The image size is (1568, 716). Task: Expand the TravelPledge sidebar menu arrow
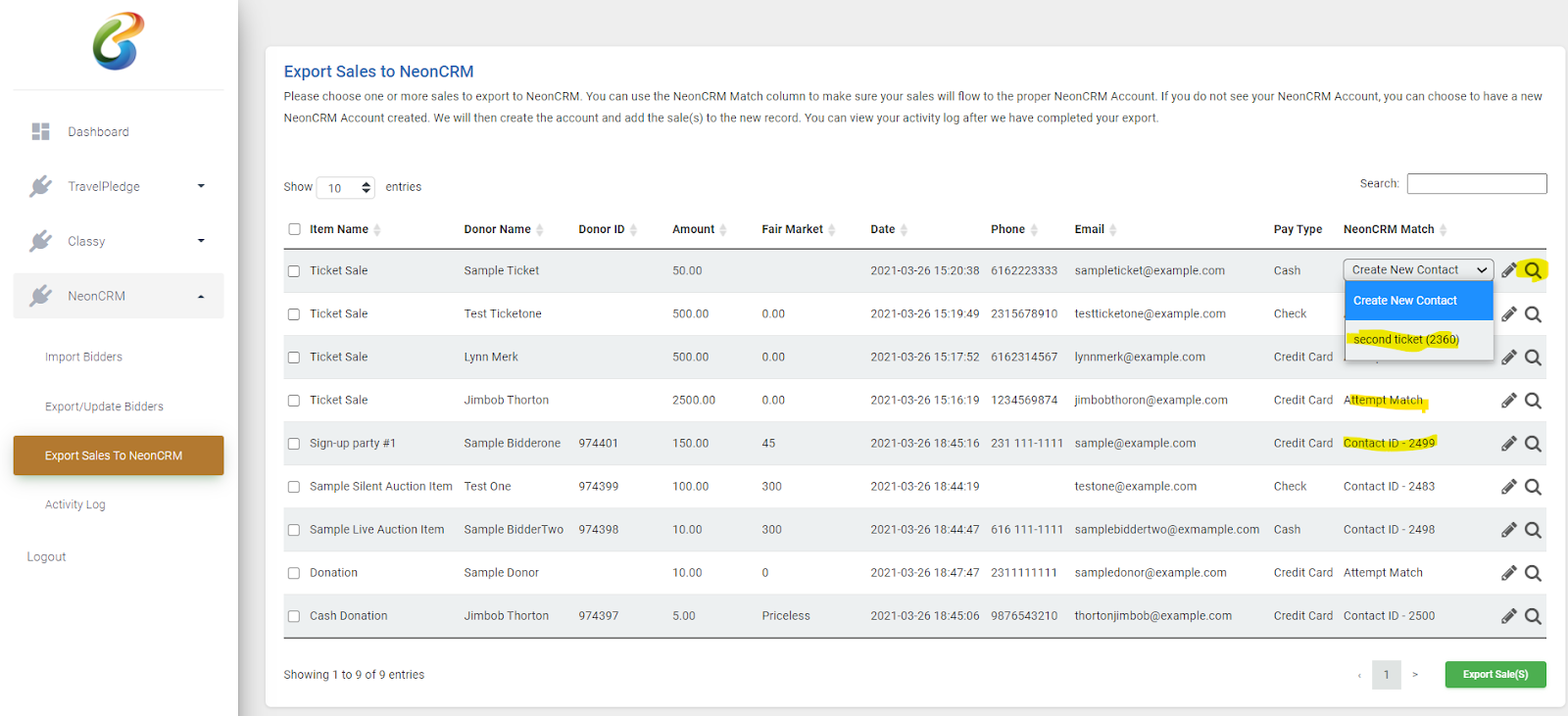coord(201,186)
